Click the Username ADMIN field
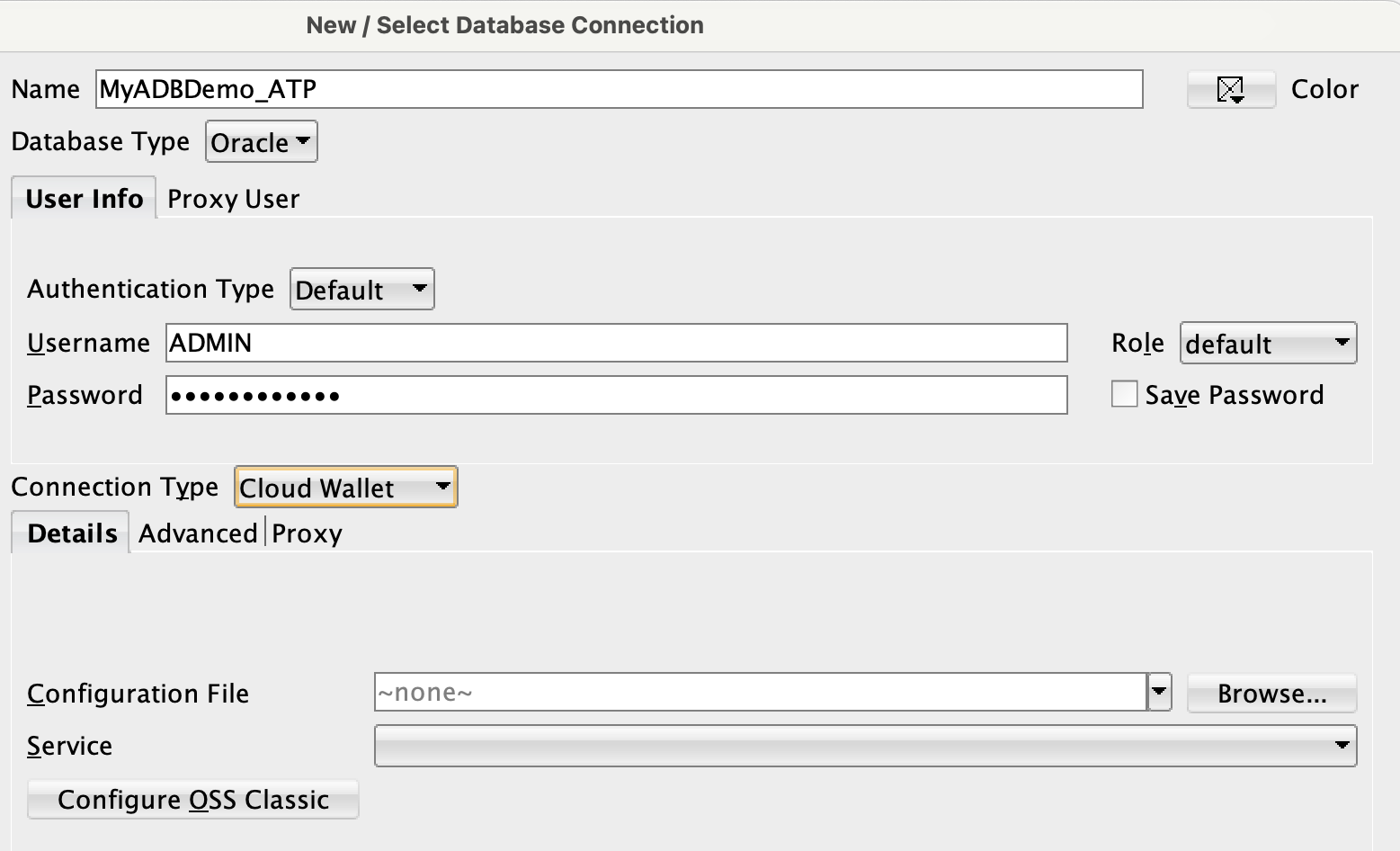Screen dimensions: 1400x851 coord(617,343)
